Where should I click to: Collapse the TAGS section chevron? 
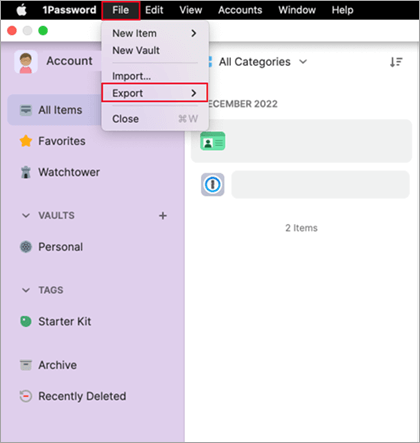(x=26, y=290)
